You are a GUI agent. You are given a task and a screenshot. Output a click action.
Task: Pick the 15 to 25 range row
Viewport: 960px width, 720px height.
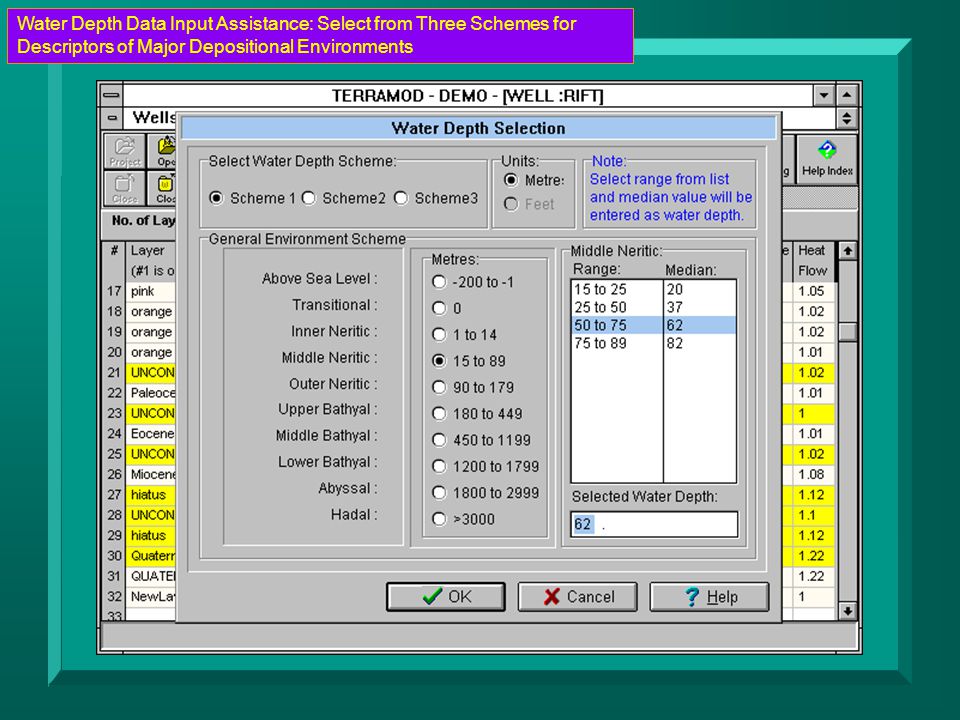coord(653,289)
